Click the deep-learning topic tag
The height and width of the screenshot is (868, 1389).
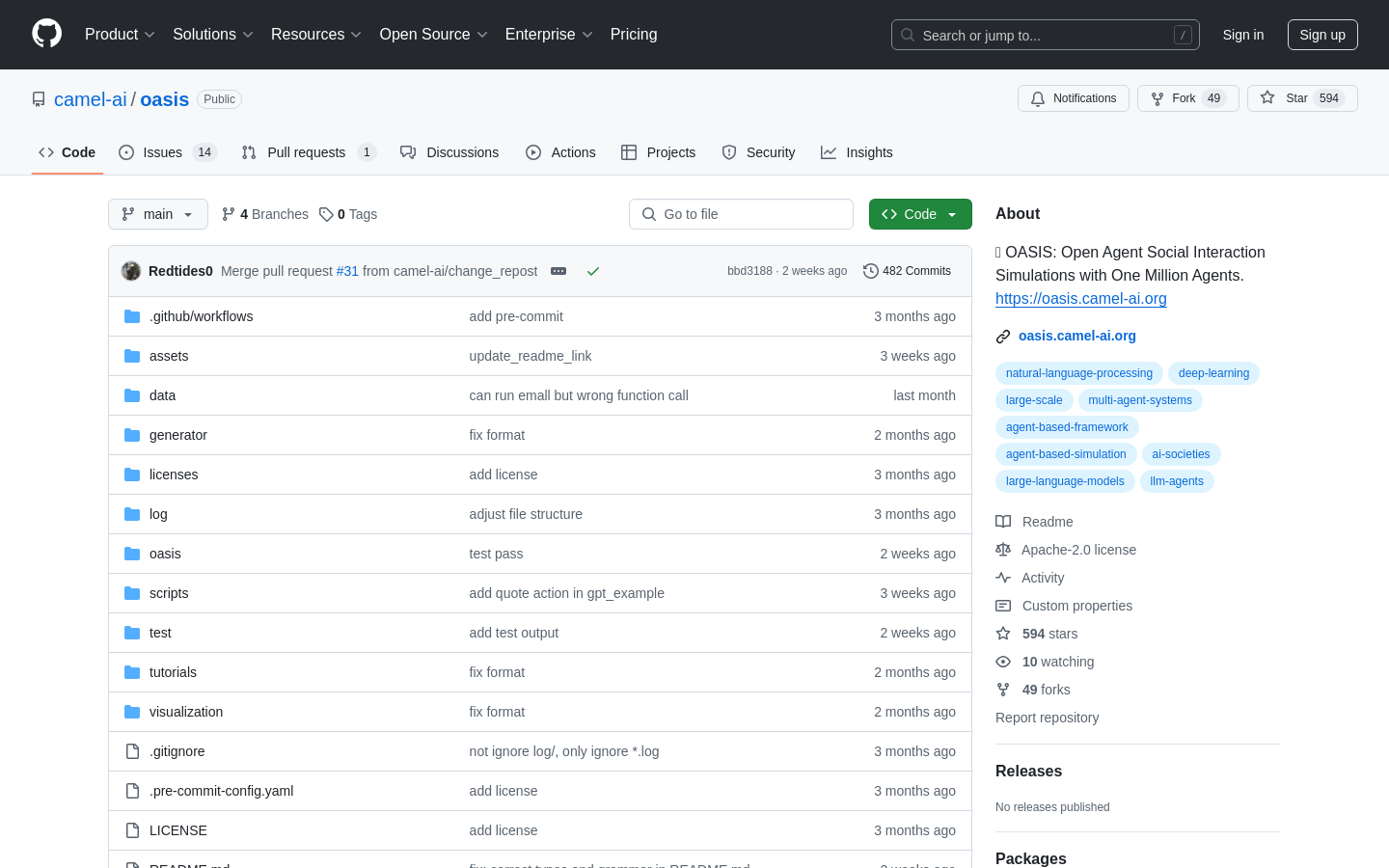1213,373
